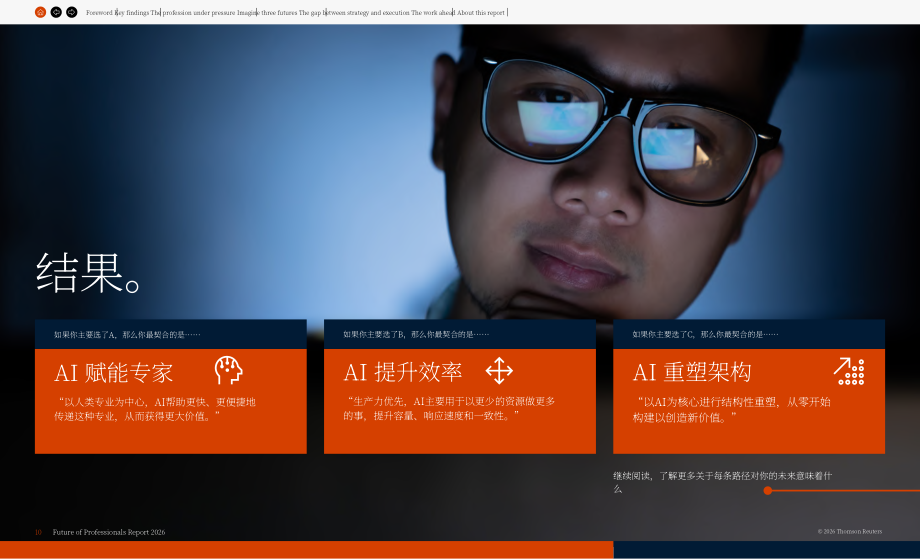Image resolution: width=920 pixels, height=559 pixels.
Task: Select the AI 赋能专家 card title
Action: point(114,373)
